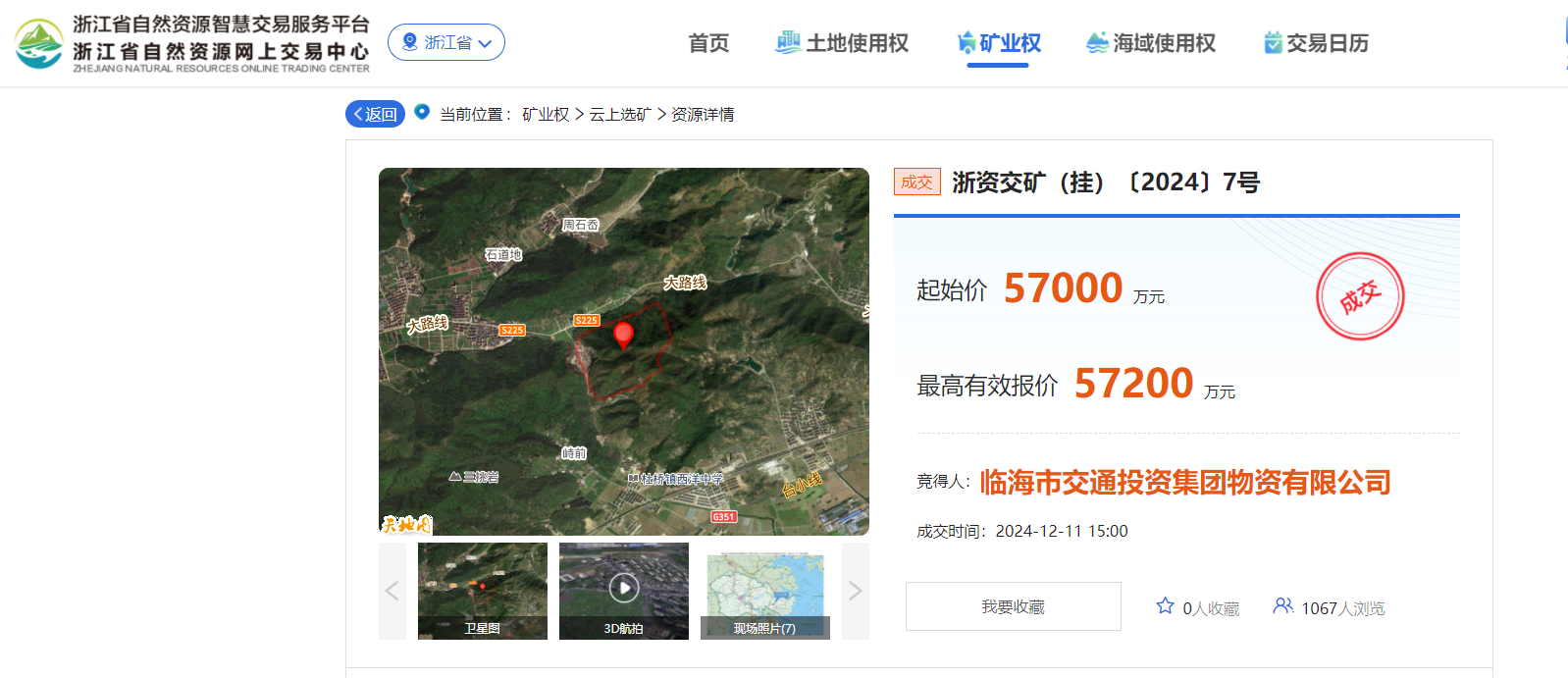Click the 矿业权 breadcrumb link

(546, 115)
